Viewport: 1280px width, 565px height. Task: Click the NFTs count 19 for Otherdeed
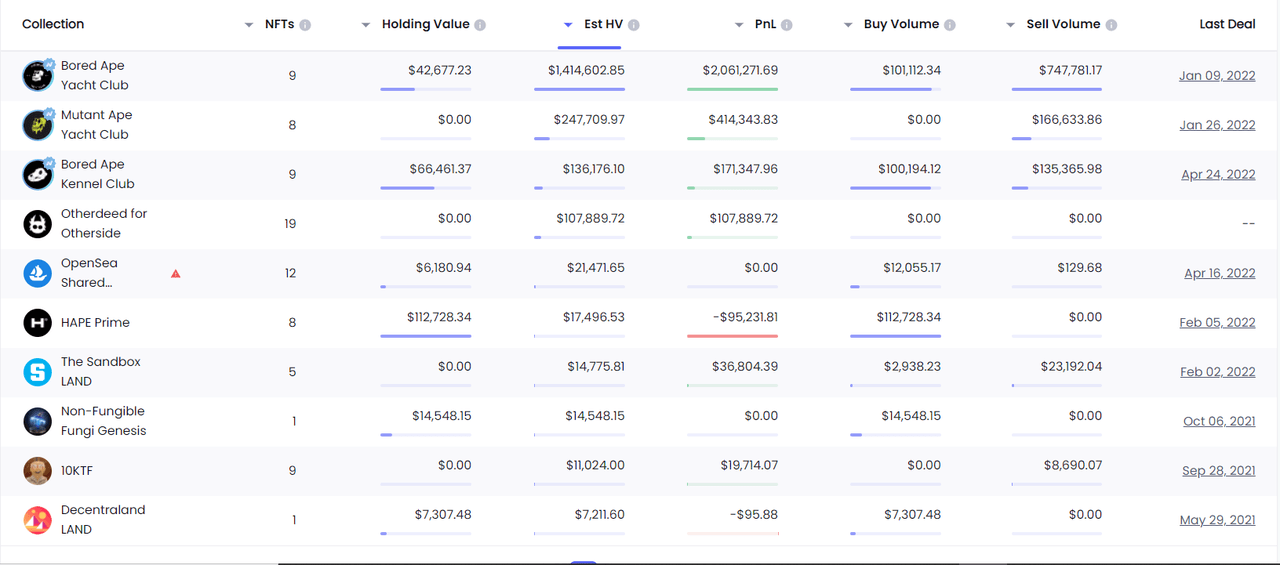click(x=290, y=224)
